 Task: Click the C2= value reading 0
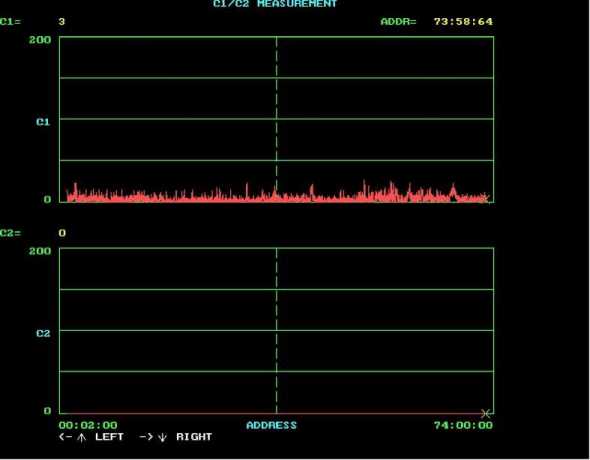(62, 233)
